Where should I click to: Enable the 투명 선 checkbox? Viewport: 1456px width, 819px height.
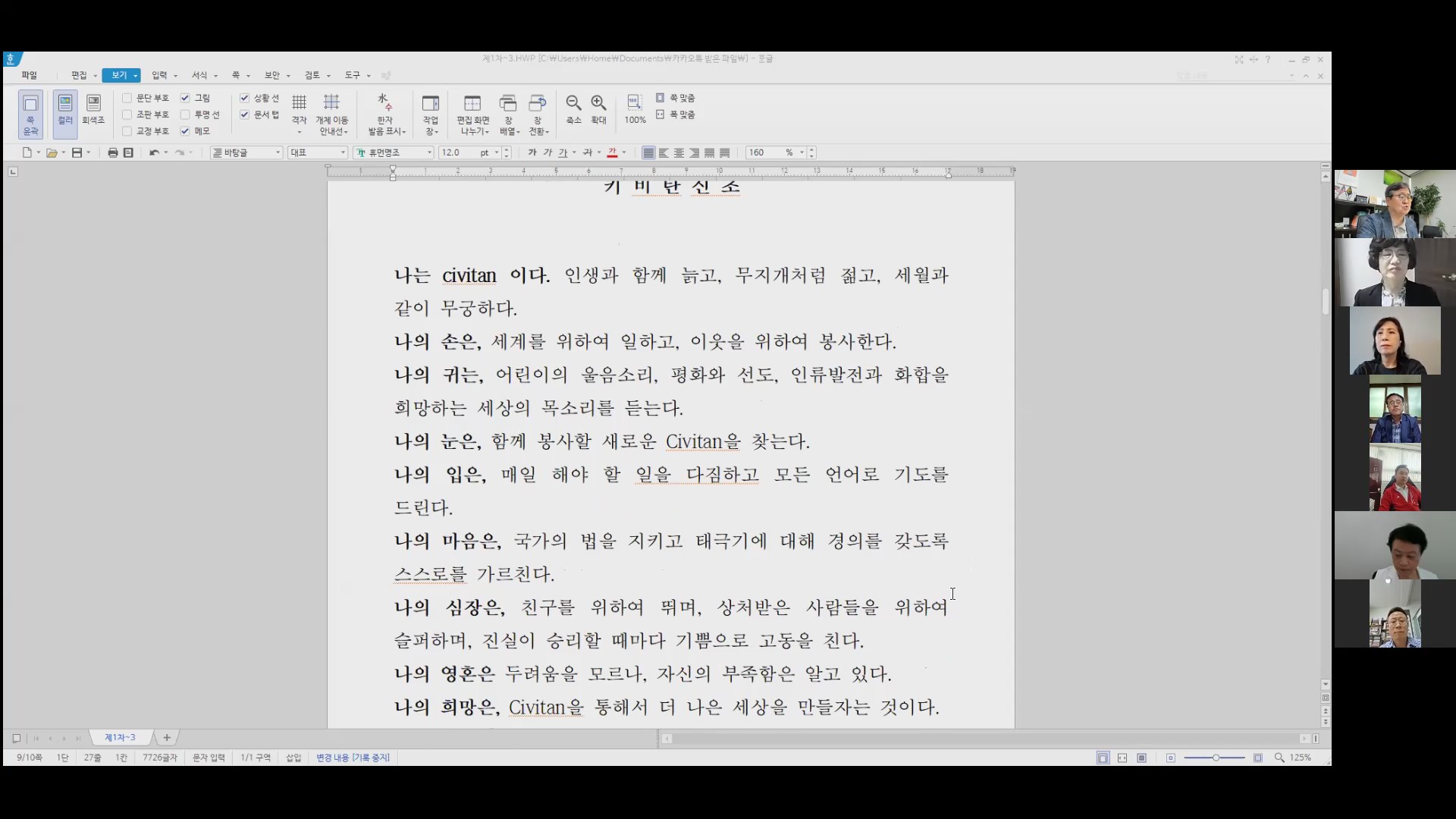click(x=185, y=115)
